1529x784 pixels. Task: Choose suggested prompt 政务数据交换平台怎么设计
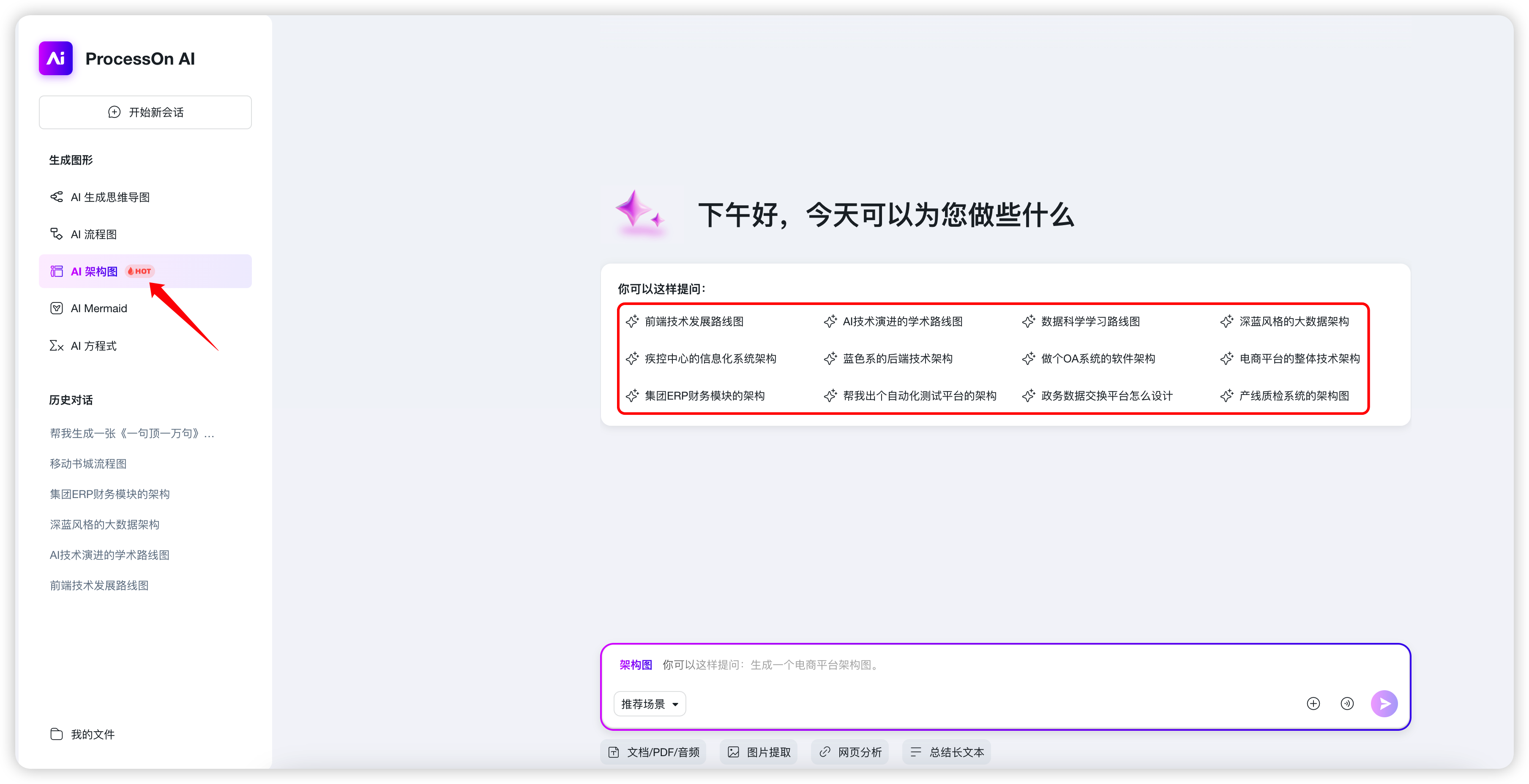click(x=1098, y=396)
